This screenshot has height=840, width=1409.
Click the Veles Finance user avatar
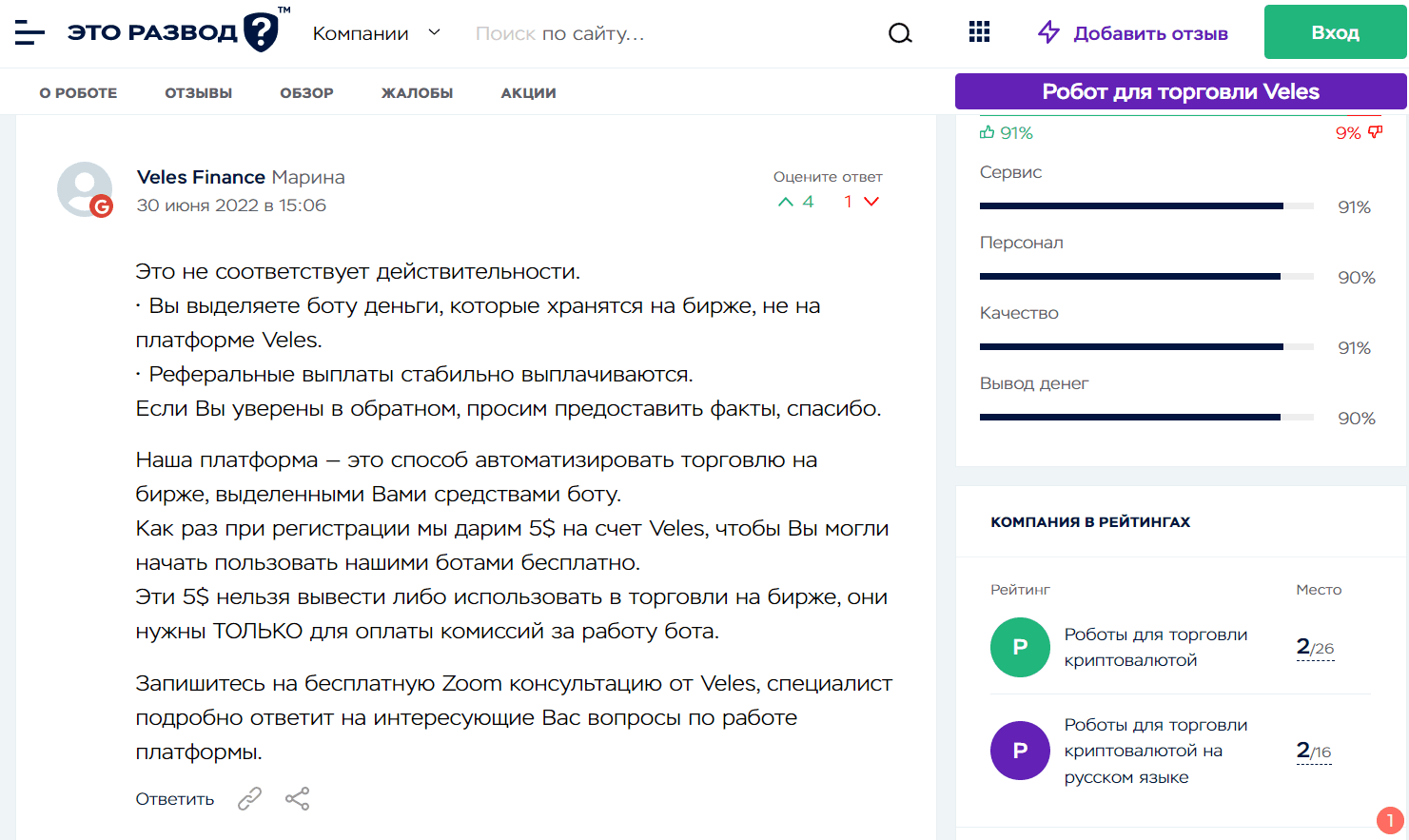pos(85,189)
